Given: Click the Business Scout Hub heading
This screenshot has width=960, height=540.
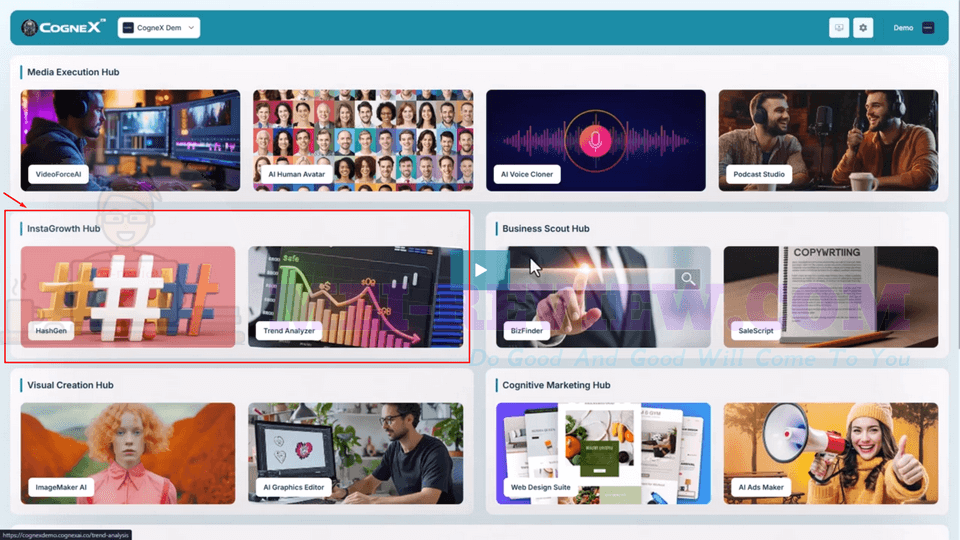Looking at the screenshot, I should [x=546, y=228].
